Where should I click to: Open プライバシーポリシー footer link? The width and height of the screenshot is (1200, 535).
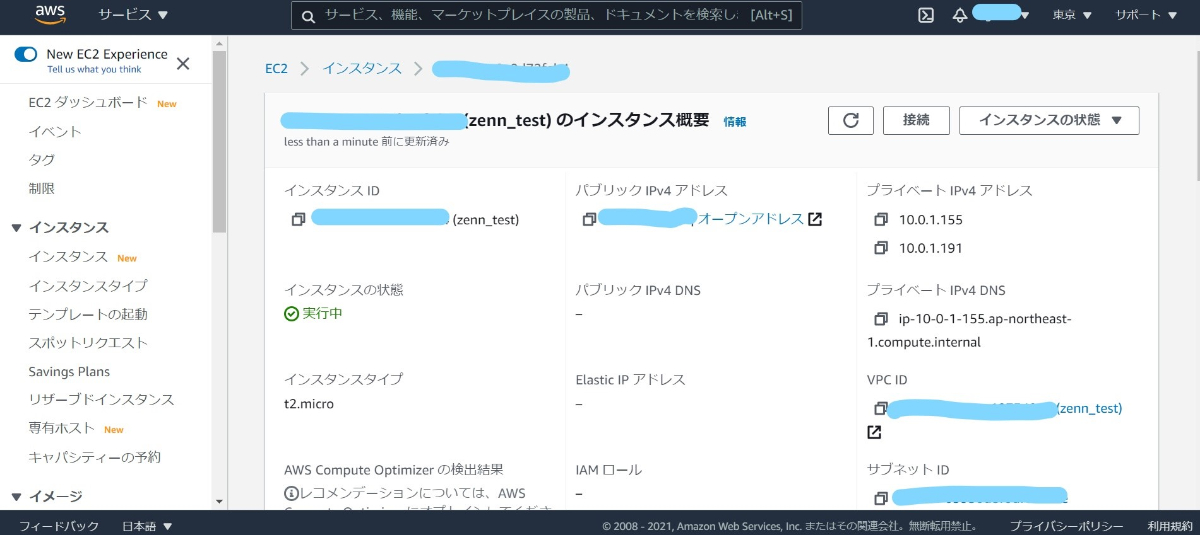[1066, 525]
